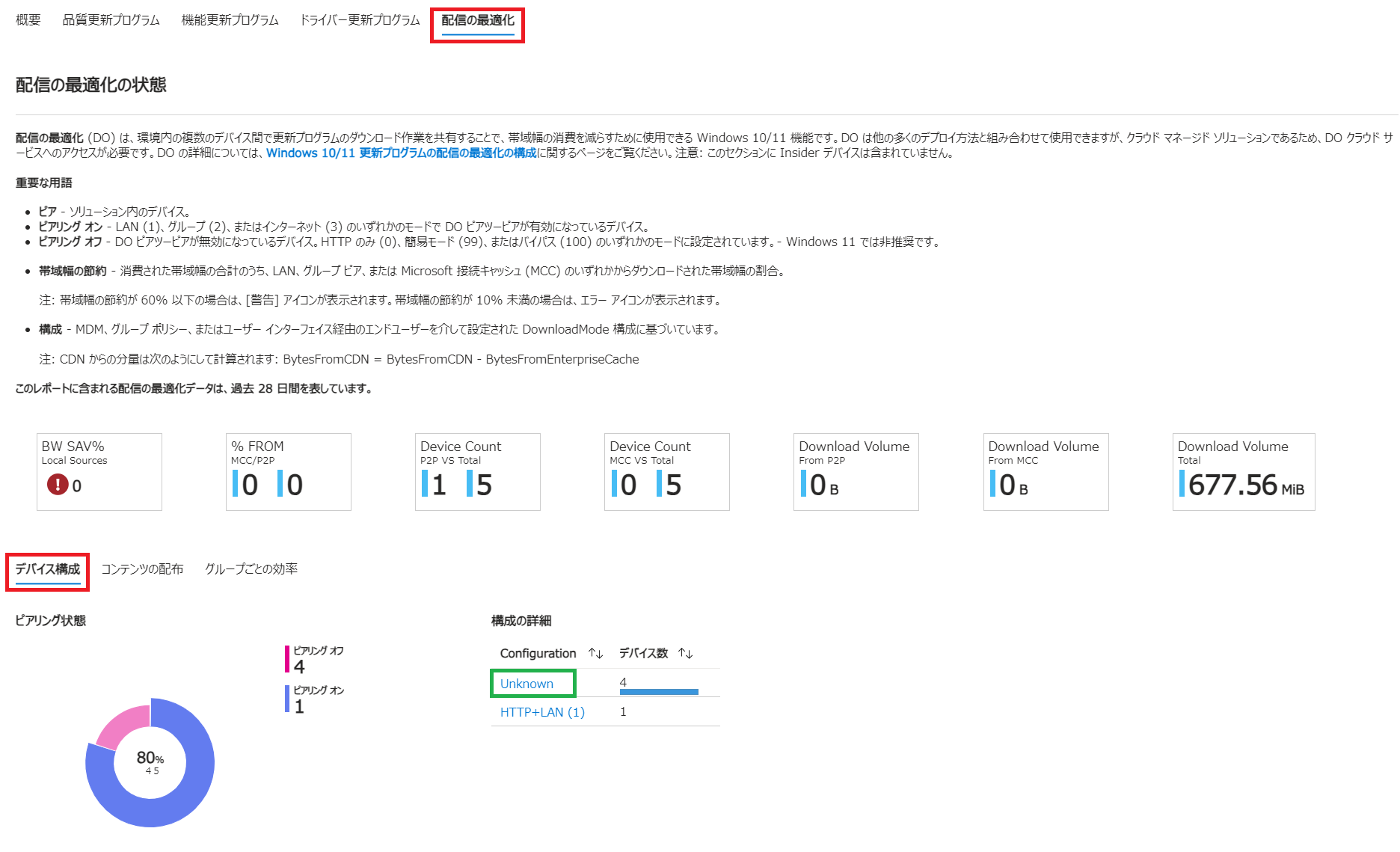The height and width of the screenshot is (852, 1400).
Task: Select Device Count P2P VS Total tile
Action: [478, 472]
